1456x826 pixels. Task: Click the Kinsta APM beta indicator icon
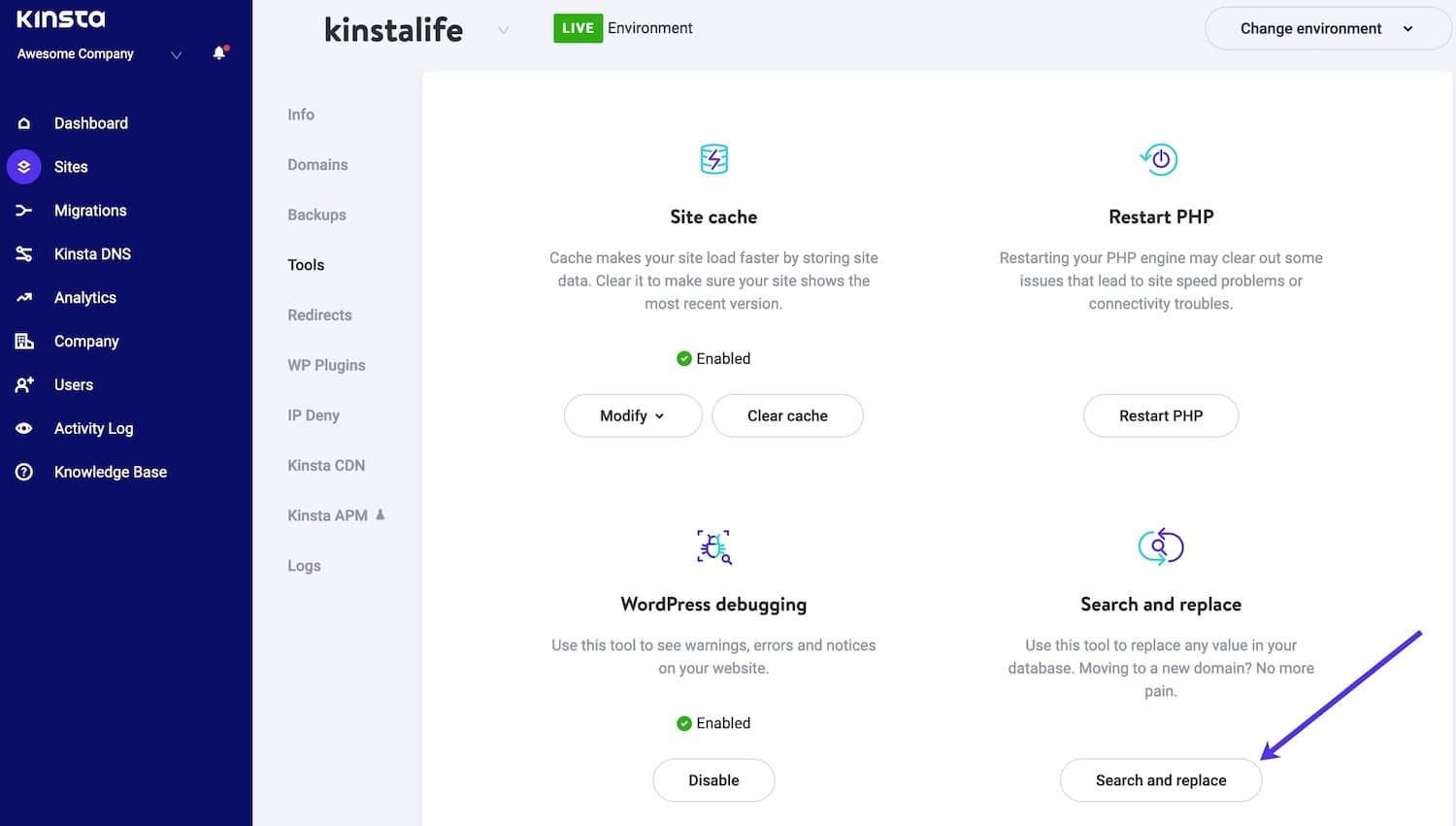(381, 514)
